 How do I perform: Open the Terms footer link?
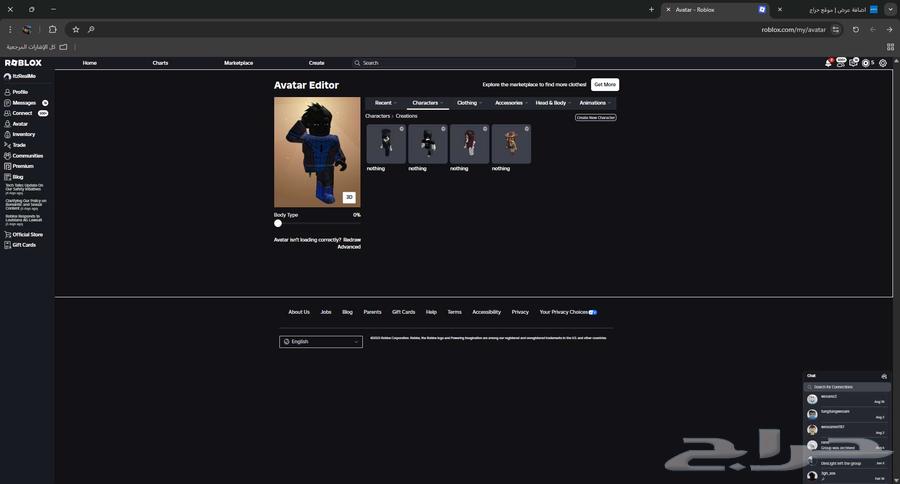[x=455, y=312]
